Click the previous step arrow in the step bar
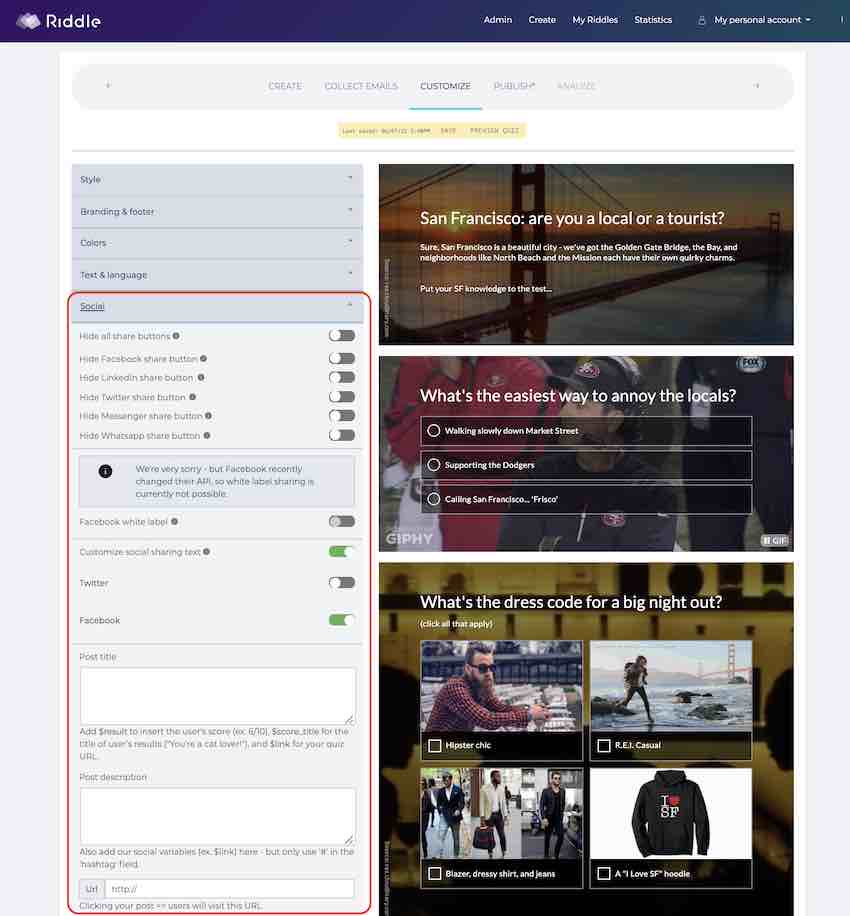The height and width of the screenshot is (916, 850). pos(108,85)
